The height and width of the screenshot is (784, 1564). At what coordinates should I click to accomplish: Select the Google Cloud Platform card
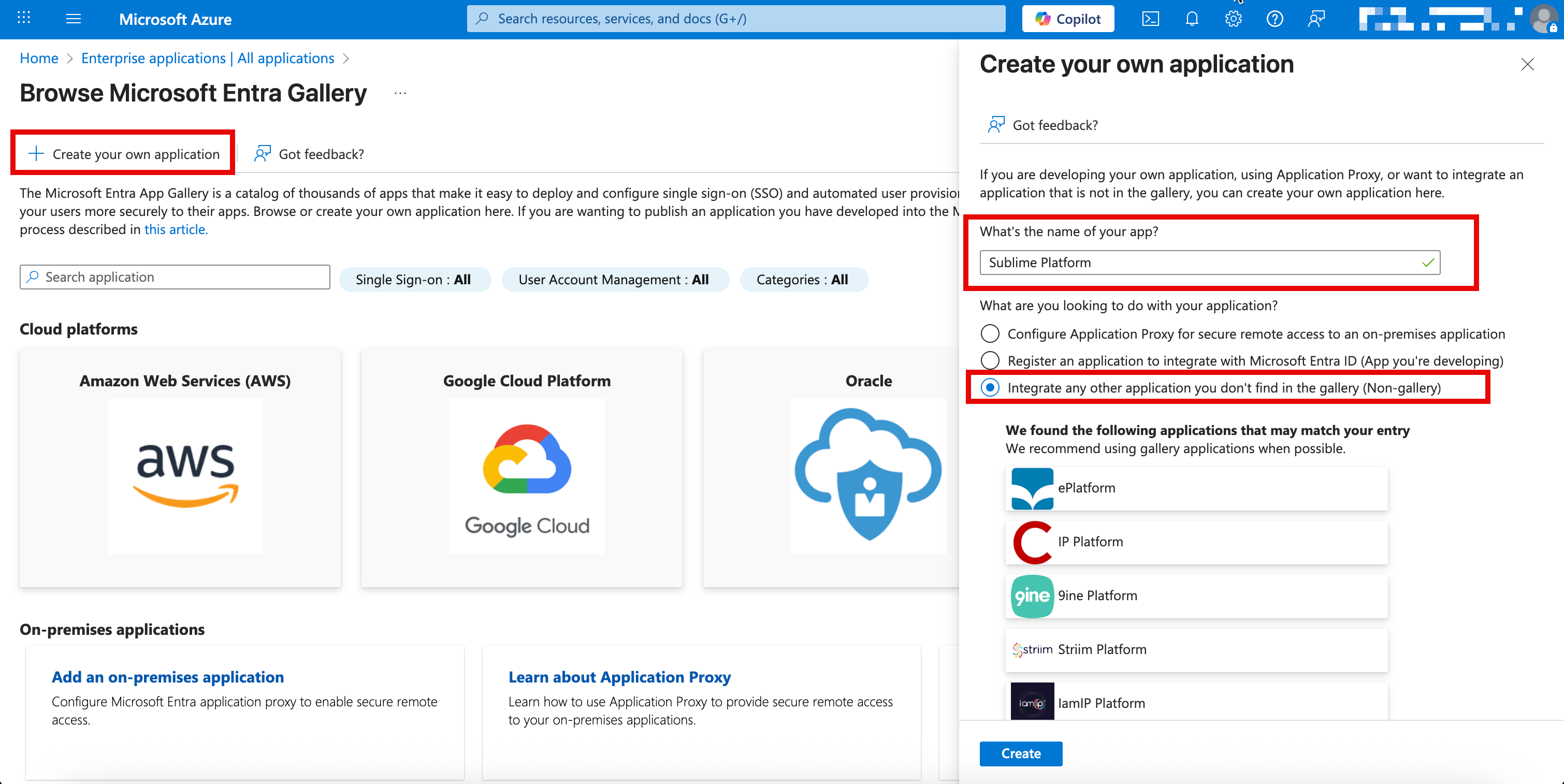pos(522,468)
